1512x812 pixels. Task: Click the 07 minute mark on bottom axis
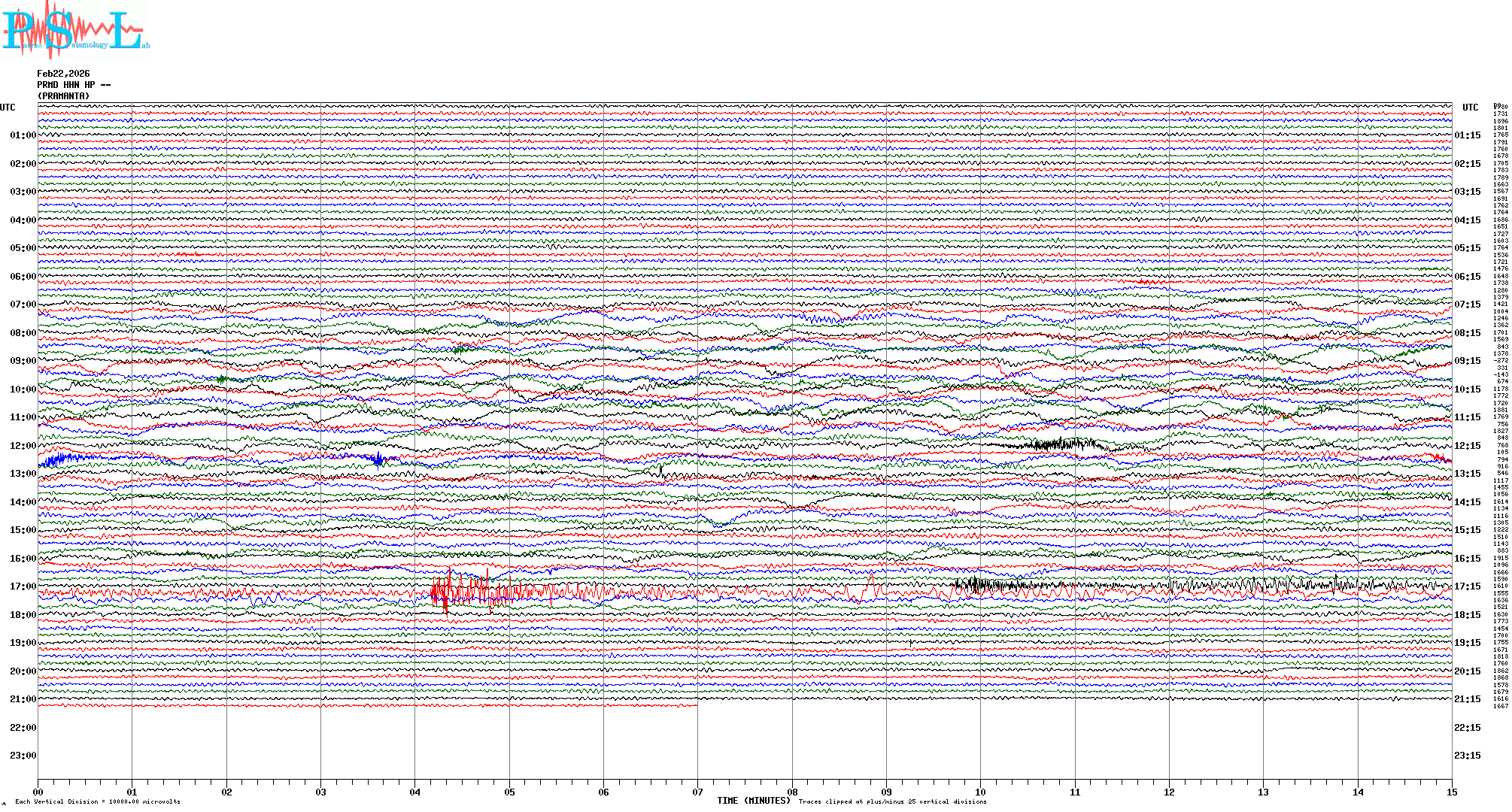pyautogui.click(x=697, y=792)
